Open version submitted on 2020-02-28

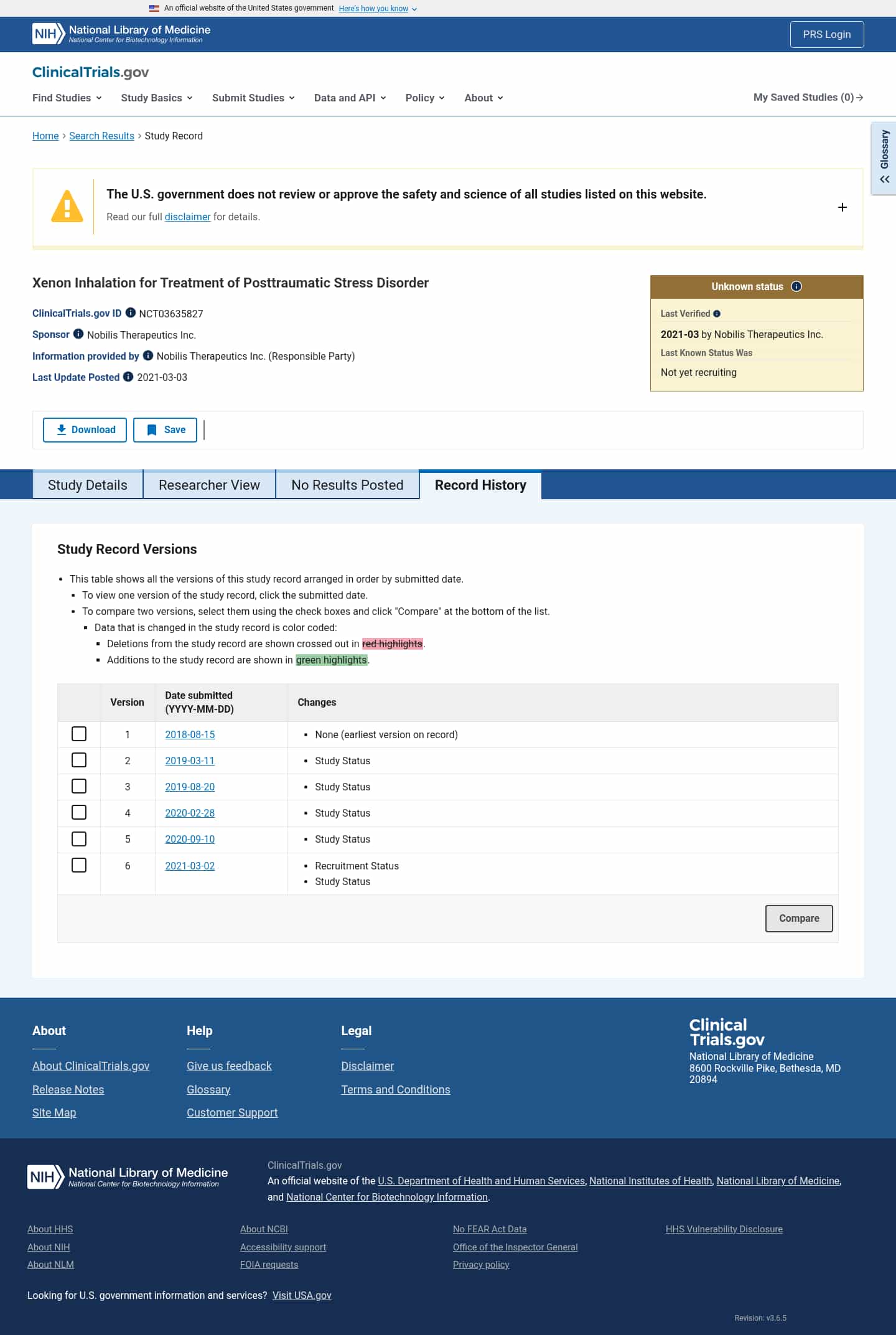(190, 813)
